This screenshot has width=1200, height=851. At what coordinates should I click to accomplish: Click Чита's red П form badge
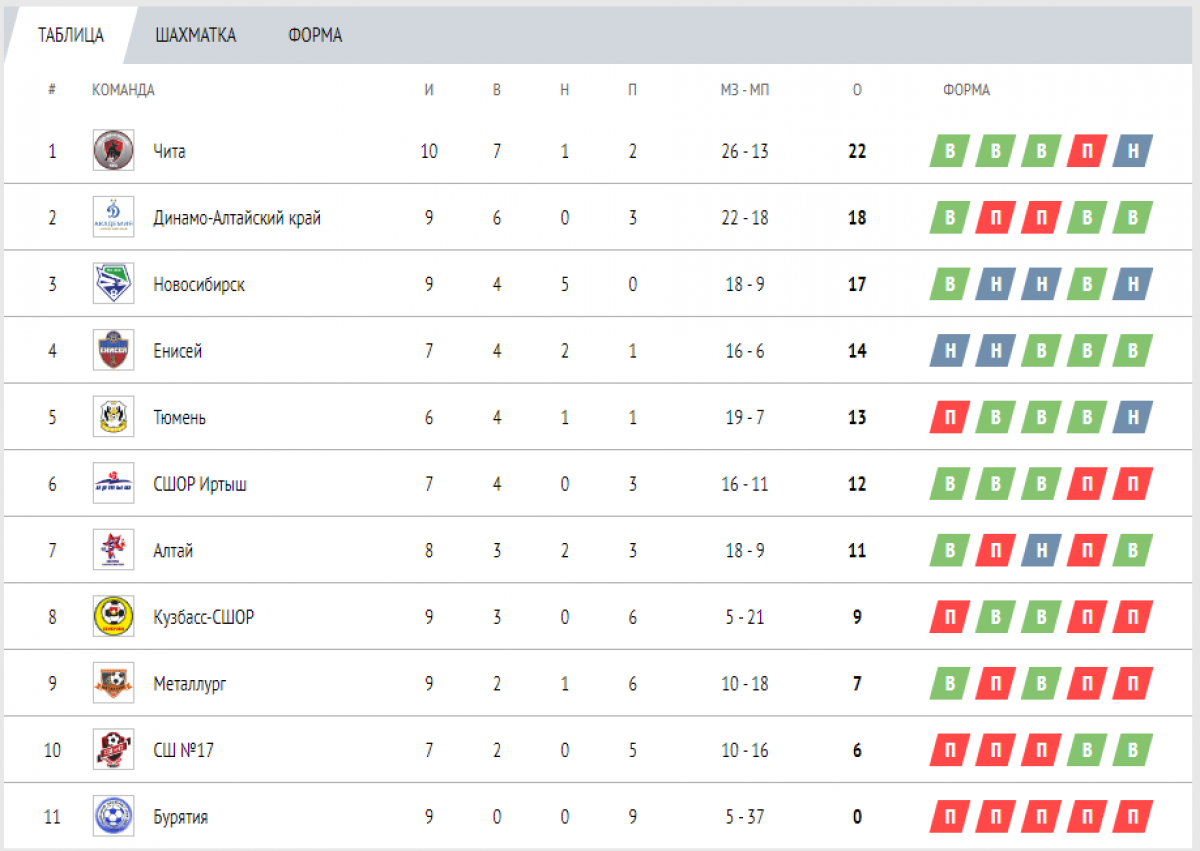click(1086, 152)
